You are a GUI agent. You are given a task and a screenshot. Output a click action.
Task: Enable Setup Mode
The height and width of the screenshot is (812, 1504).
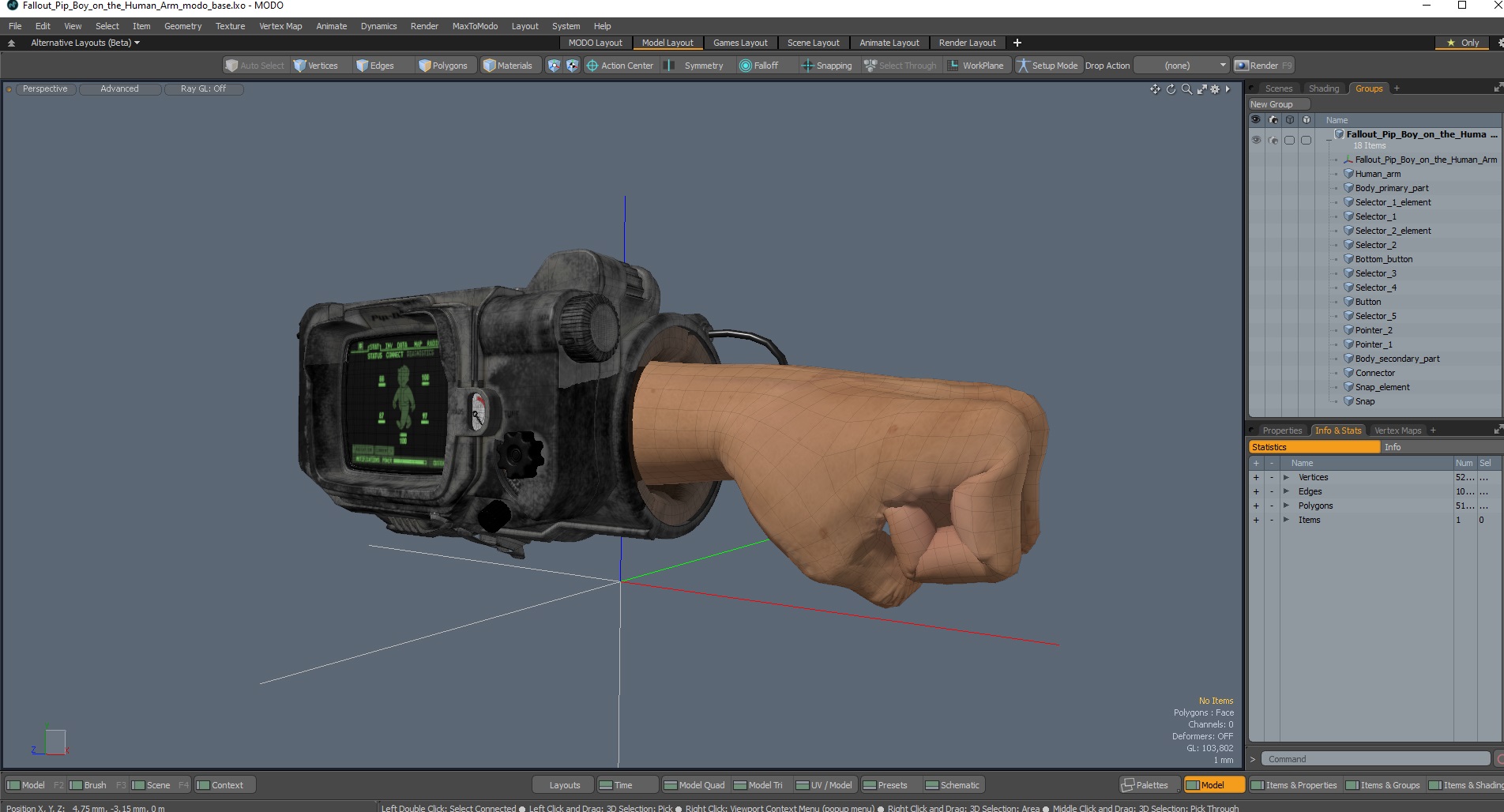point(1047,66)
